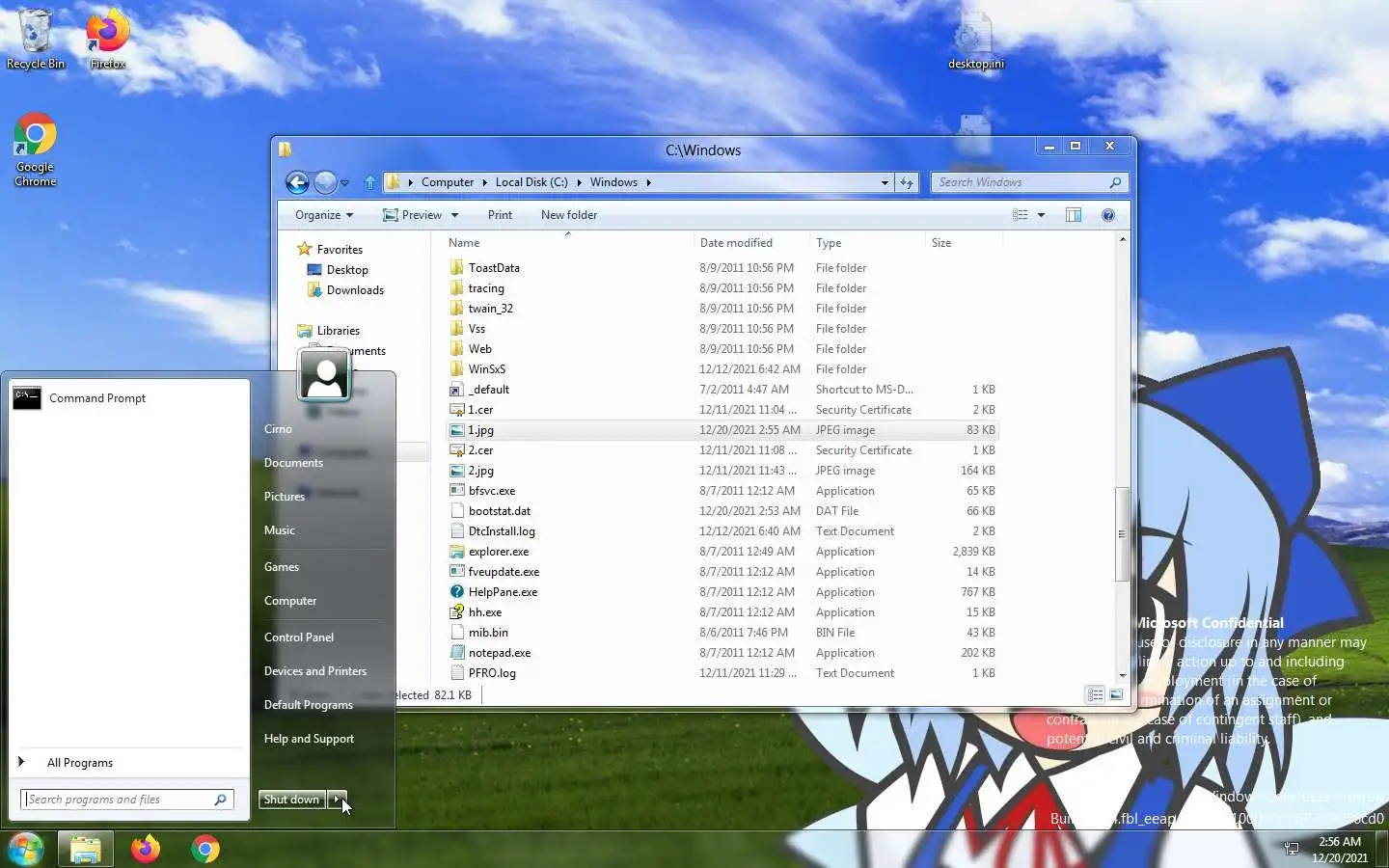
Task: Open Devices and Printers in Start menu
Action: click(315, 671)
